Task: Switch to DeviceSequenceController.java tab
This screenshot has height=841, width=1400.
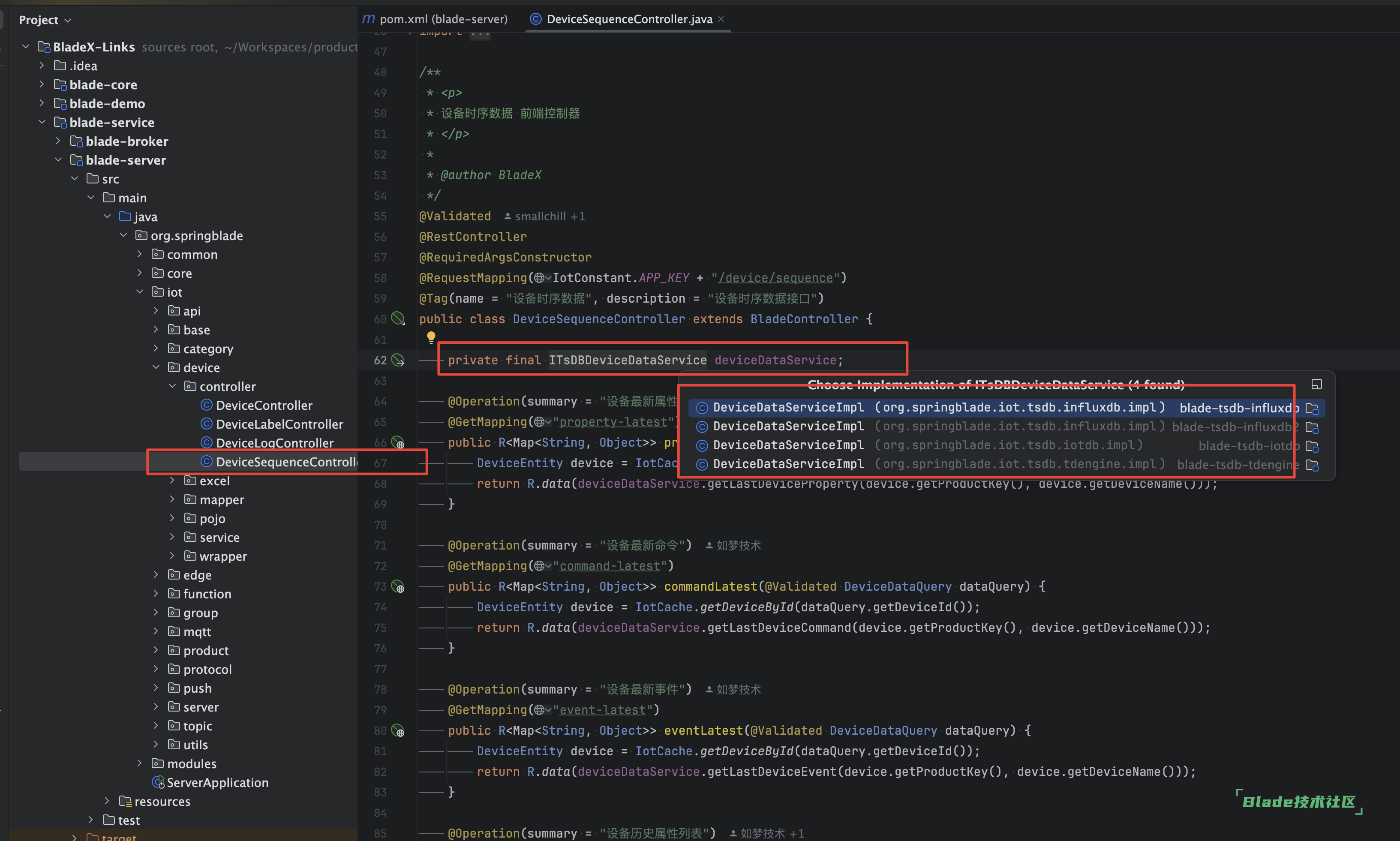Action: (622, 19)
